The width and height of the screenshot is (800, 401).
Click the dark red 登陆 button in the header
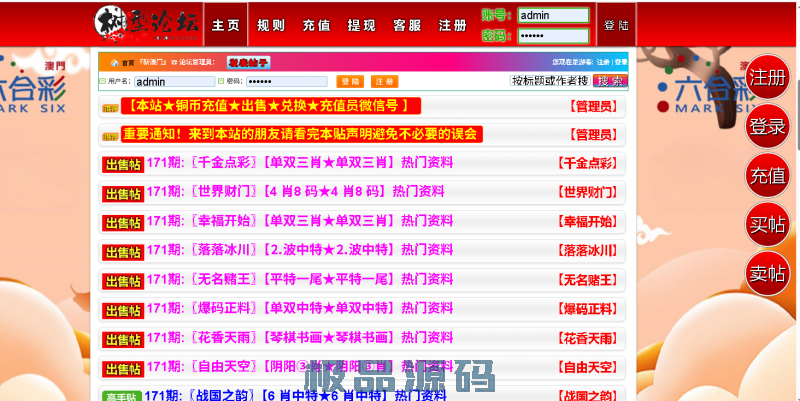[x=616, y=25]
